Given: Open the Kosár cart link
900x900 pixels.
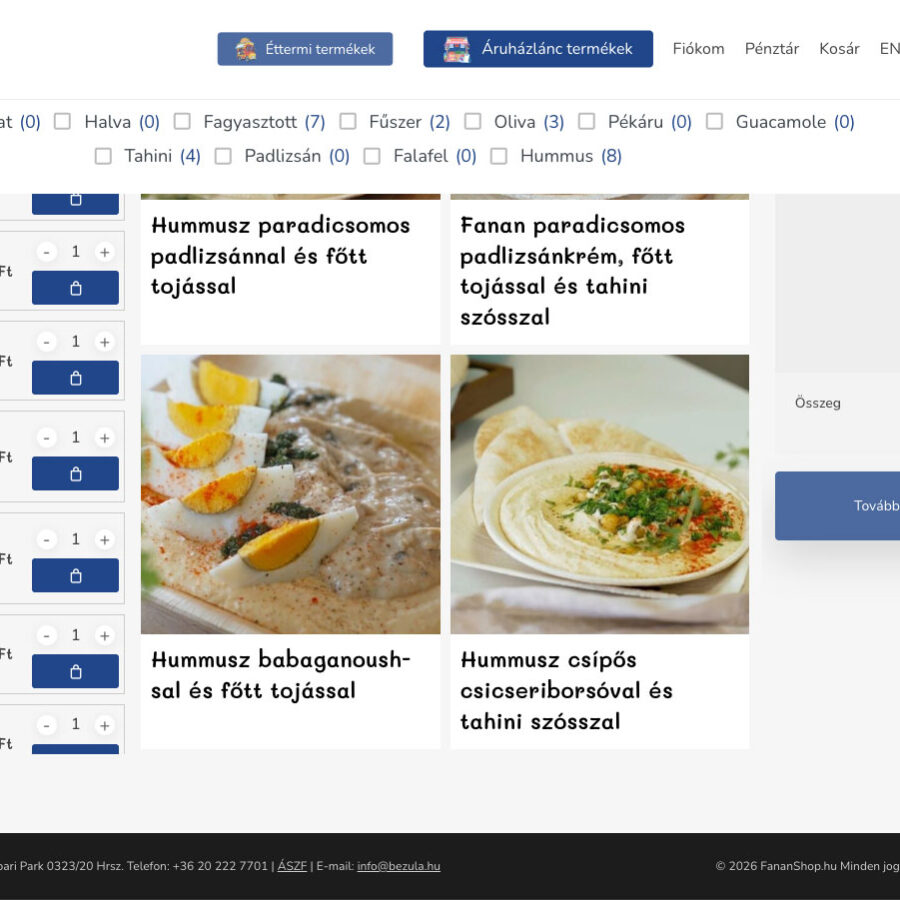Looking at the screenshot, I should click(x=839, y=49).
